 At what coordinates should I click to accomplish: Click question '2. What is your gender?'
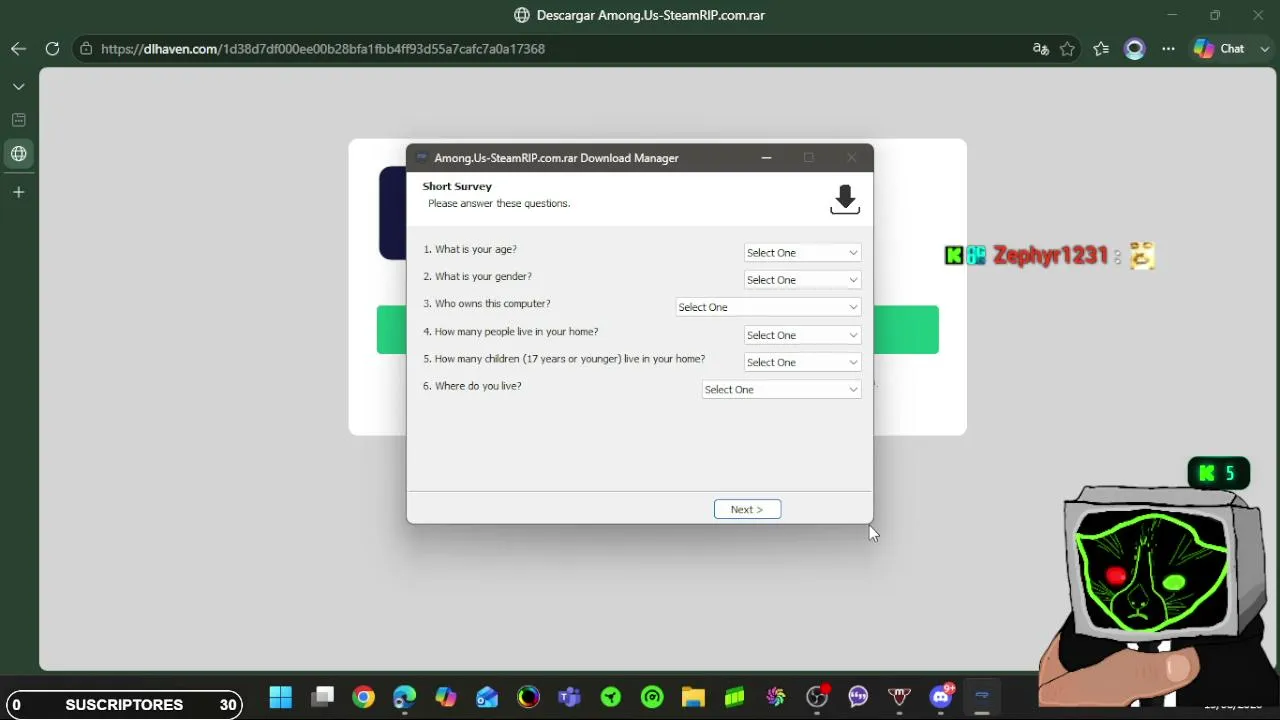coord(477,276)
